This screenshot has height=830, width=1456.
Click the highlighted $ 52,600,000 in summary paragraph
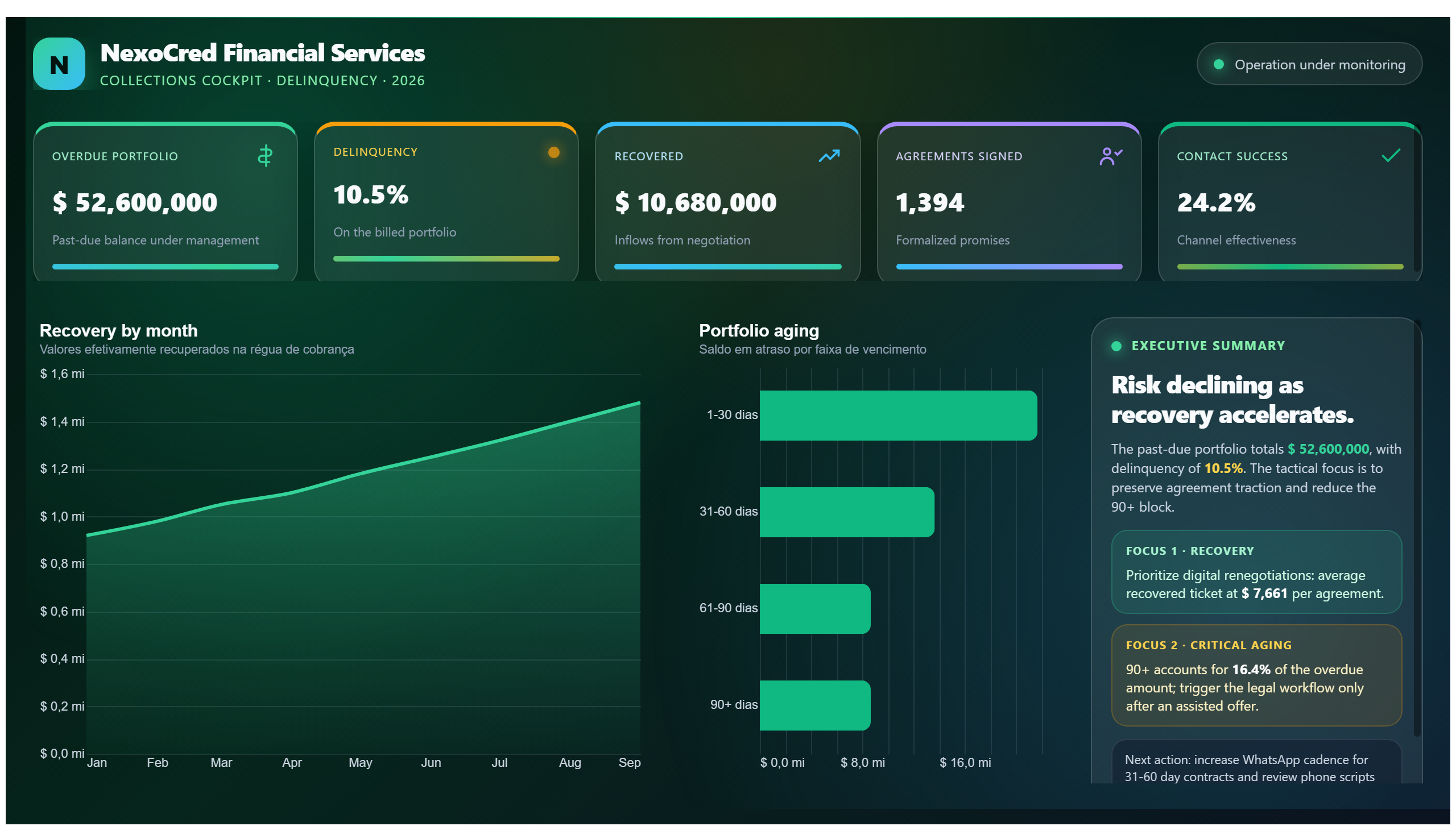(1327, 449)
